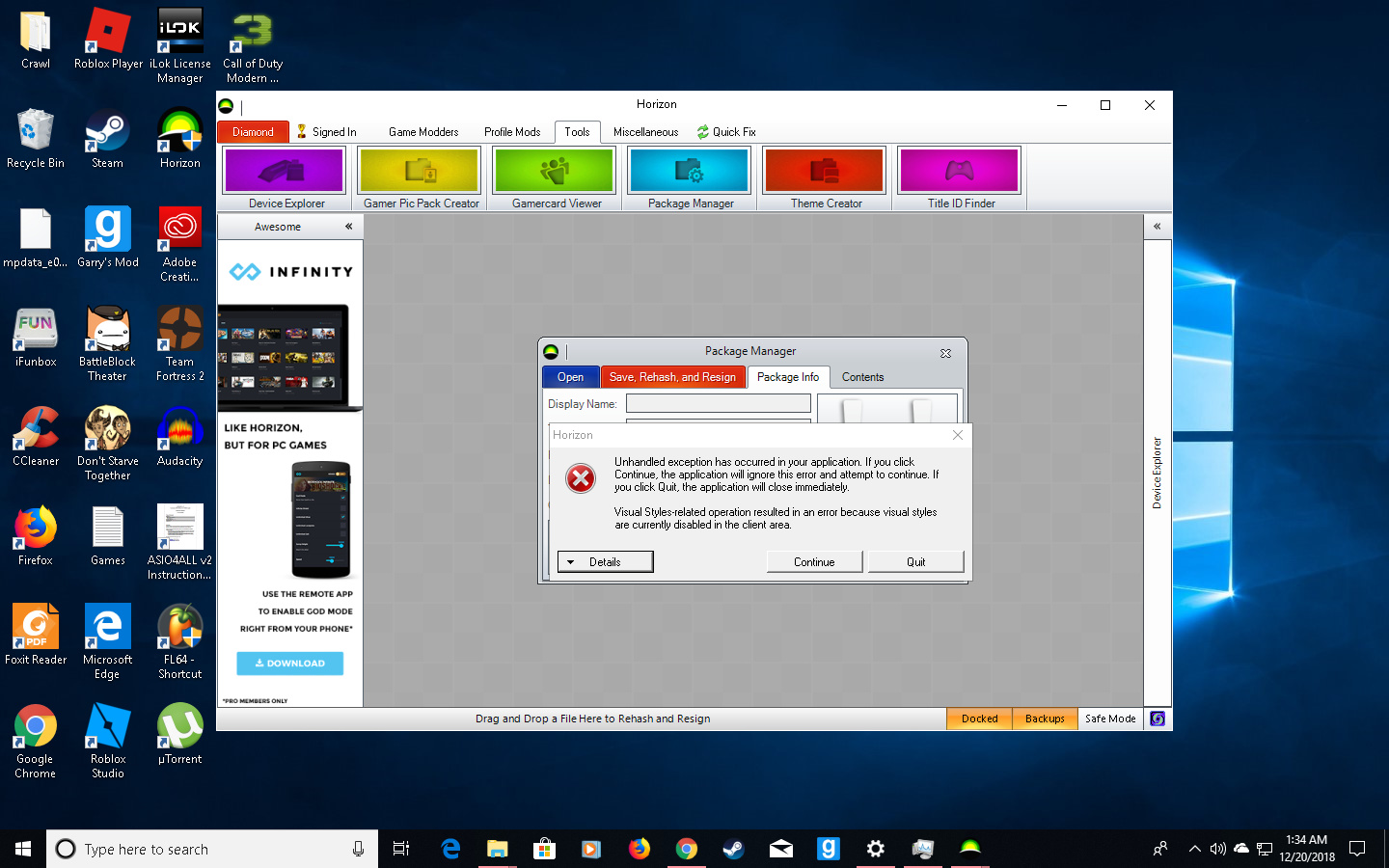
Task: Collapse the Awesome side panel
Action: pyautogui.click(x=348, y=227)
